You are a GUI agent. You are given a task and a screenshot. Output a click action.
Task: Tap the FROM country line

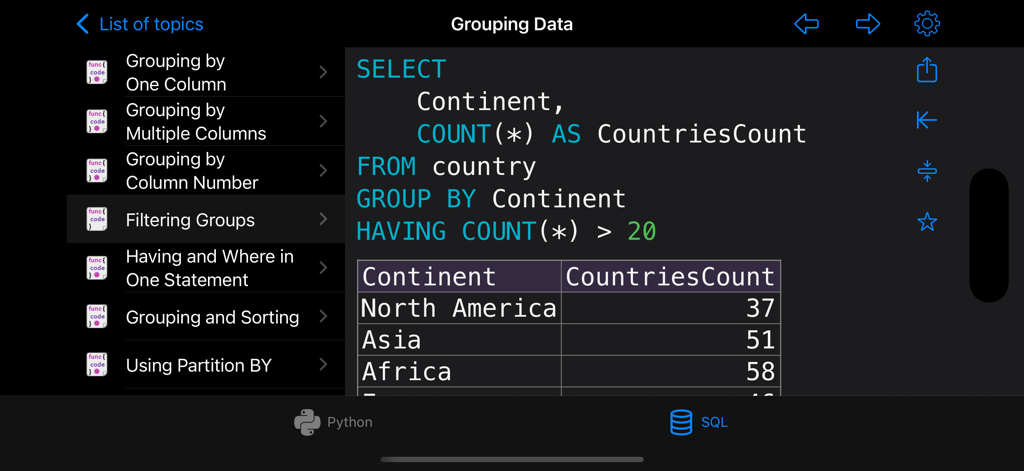pyautogui.click(x=446, y=167)
